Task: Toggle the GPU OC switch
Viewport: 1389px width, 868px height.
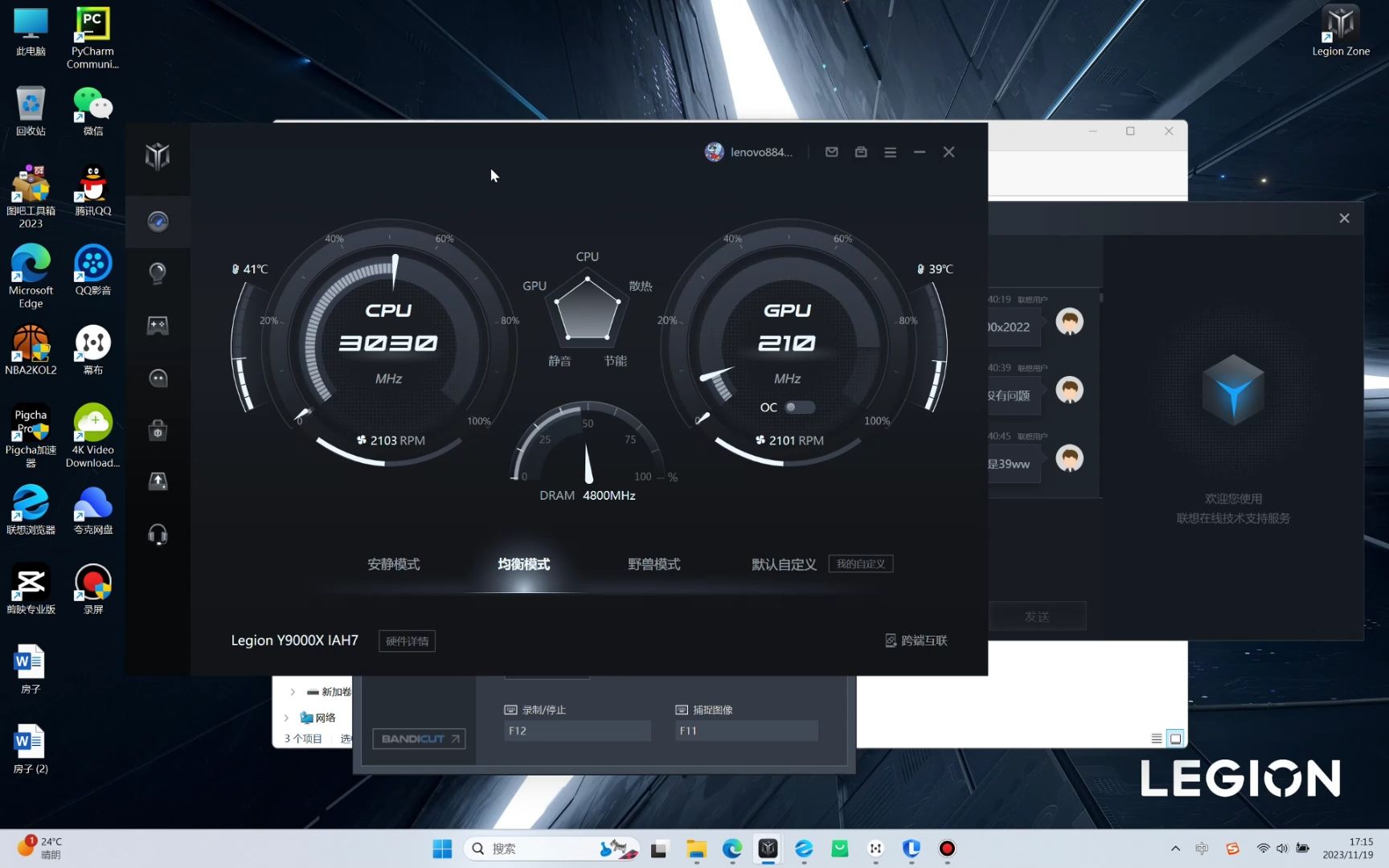Action: [800, 407]
